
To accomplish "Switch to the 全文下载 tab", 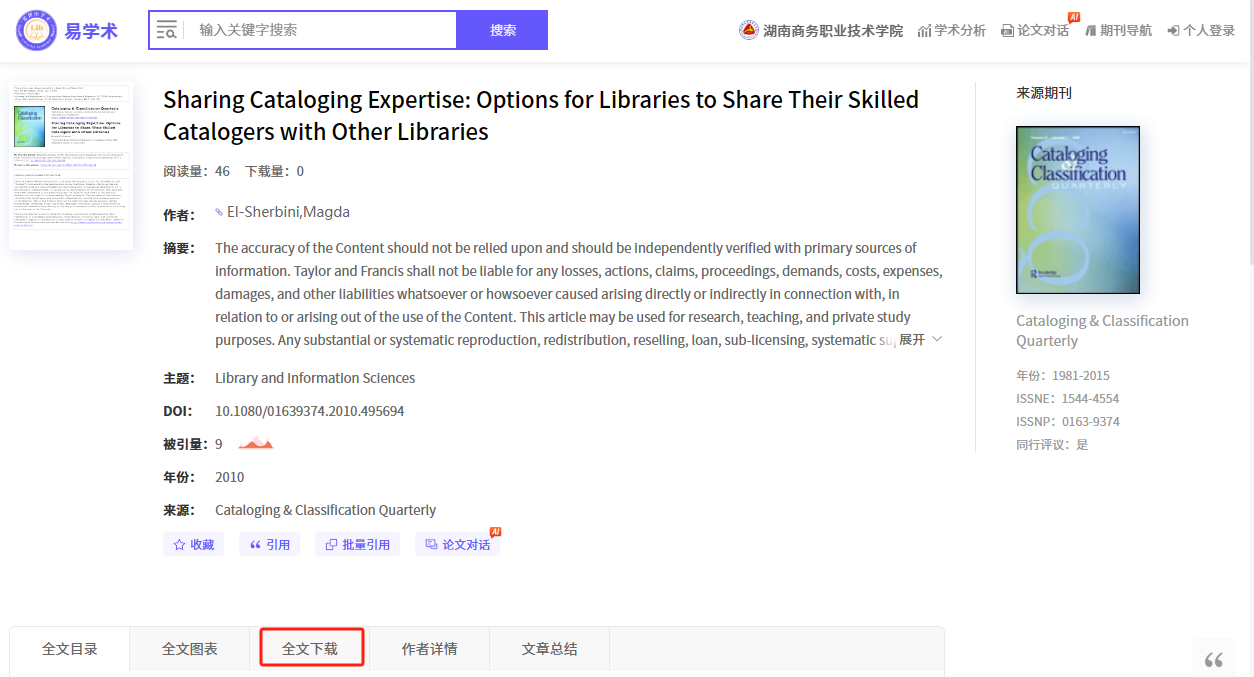I will (x=310, y=649).
